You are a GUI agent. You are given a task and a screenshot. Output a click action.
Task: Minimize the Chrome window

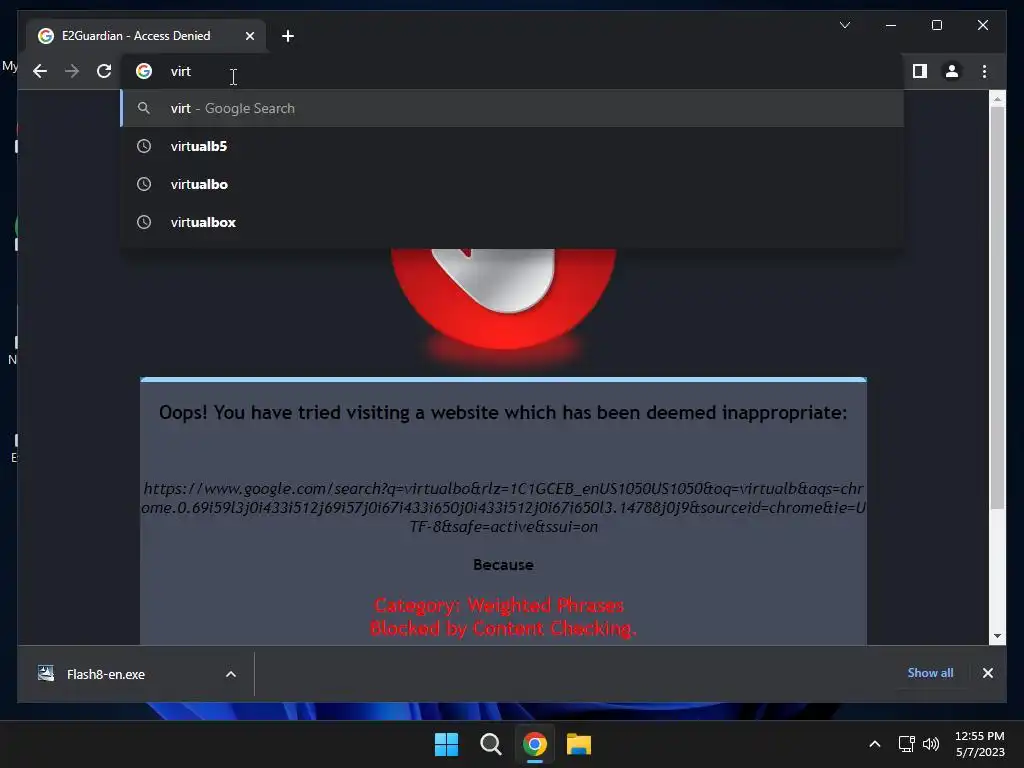pyautogui.click(x=891, y=25)
